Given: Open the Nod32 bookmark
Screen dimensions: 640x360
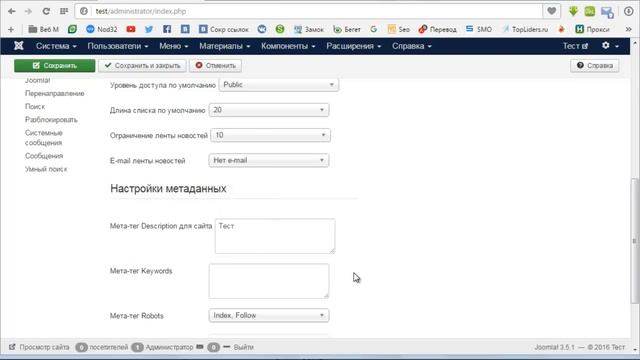Looking at the screenshot, I should (102, 29).
